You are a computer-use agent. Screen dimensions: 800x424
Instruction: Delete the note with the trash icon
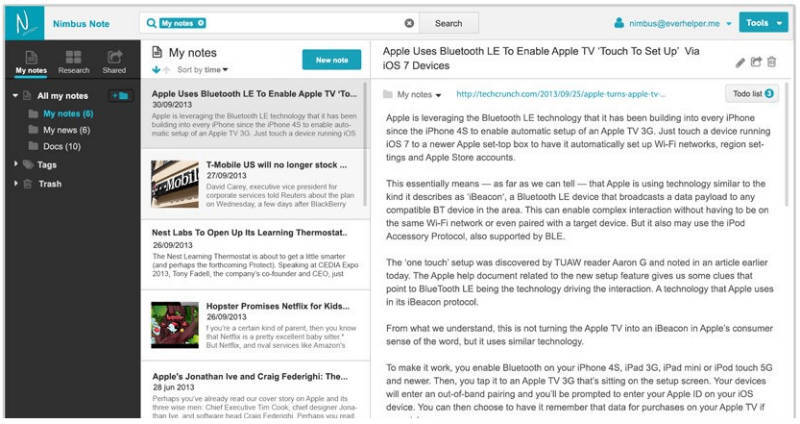pyautogui.click(x=771, y=62)
